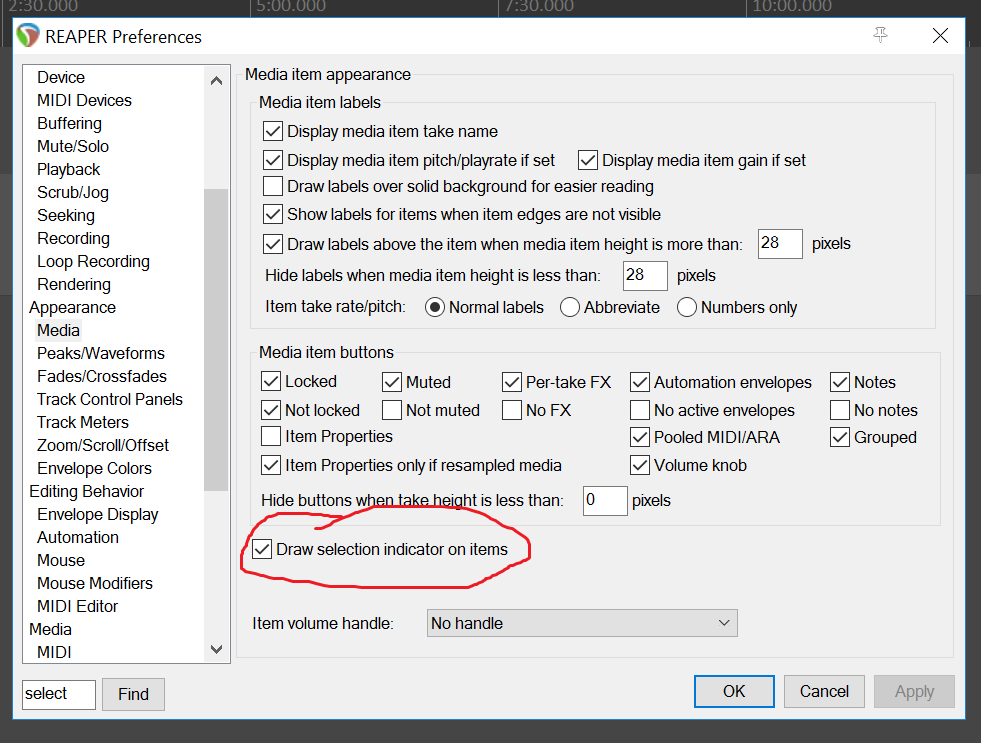
Task: Click the REAPER logo icon in title bar
Action: click(28, 36)
